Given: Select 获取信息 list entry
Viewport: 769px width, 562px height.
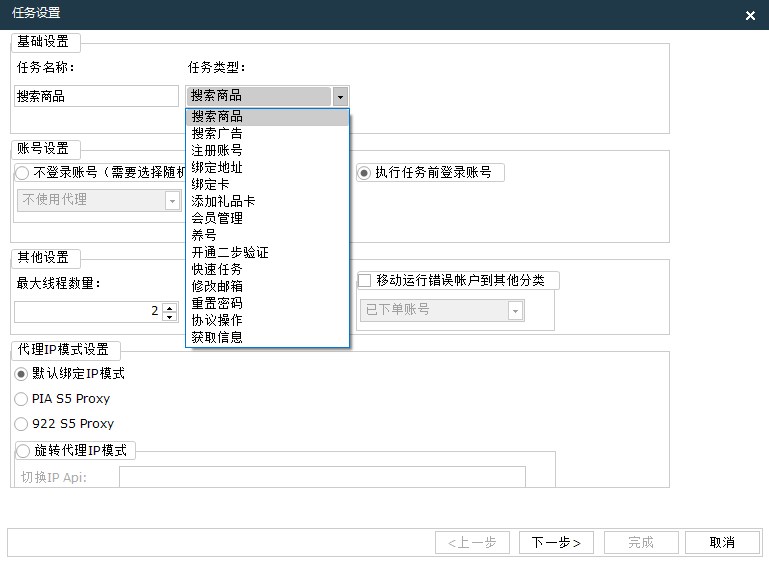Looking at the screenshot, I should (267, 337).
